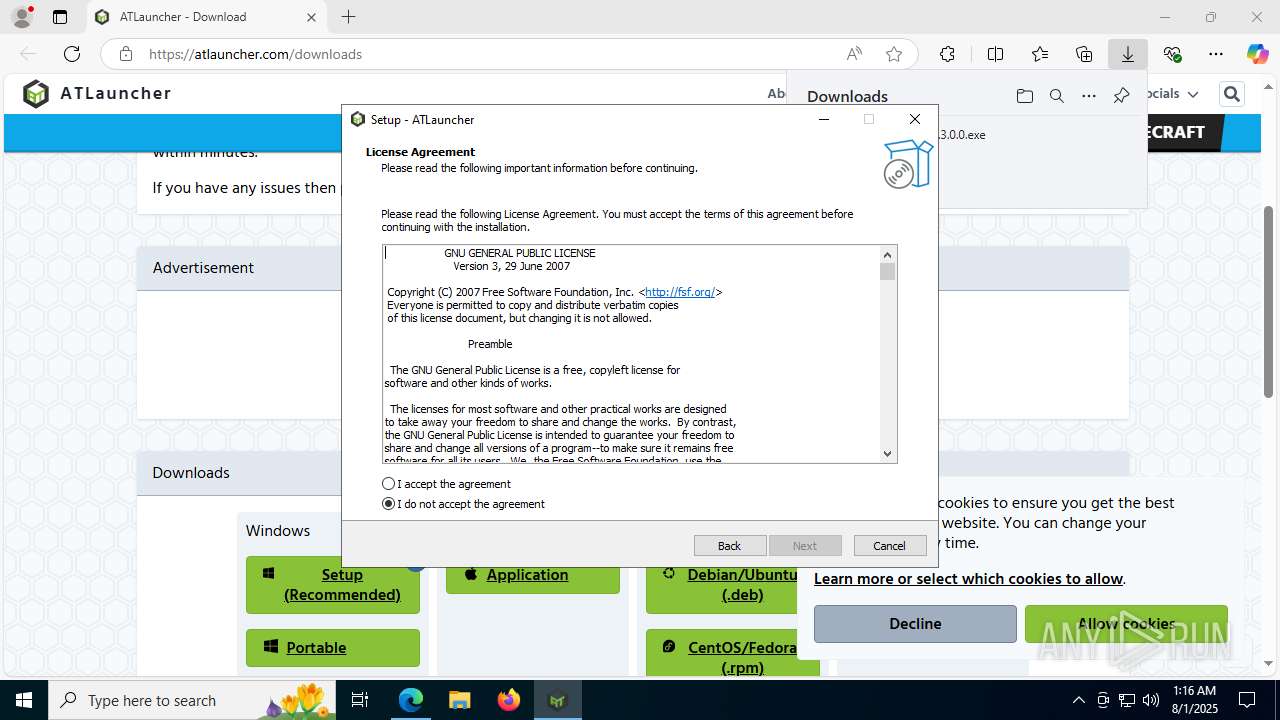Refresh the browser page
The height and width of the screenshot is (720, 1280).
(x=72, y=54)
